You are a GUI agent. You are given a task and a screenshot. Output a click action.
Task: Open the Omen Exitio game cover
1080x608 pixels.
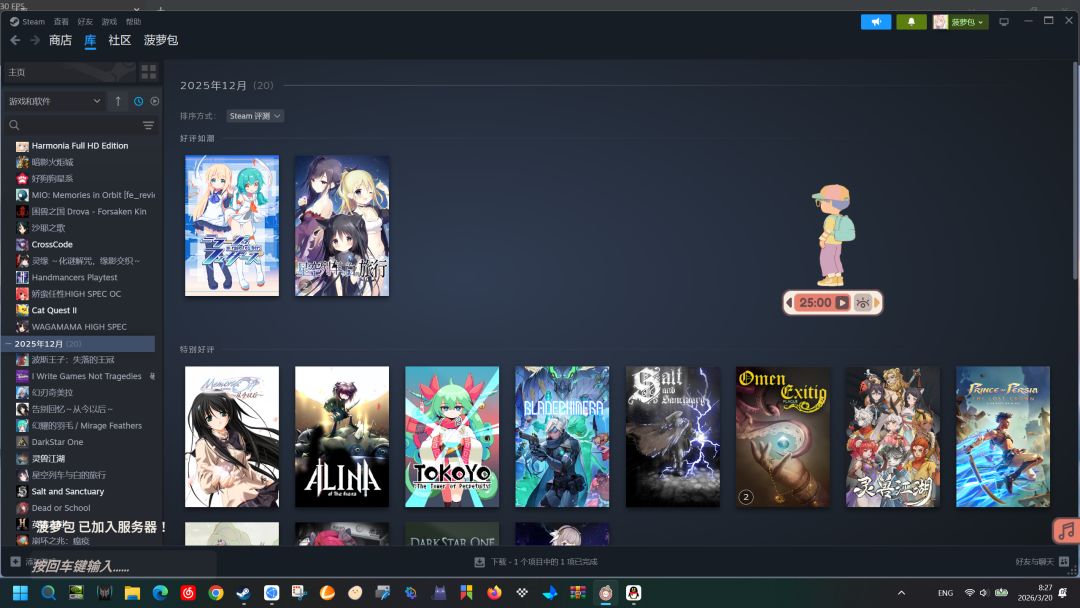click(x=782, y=437)
